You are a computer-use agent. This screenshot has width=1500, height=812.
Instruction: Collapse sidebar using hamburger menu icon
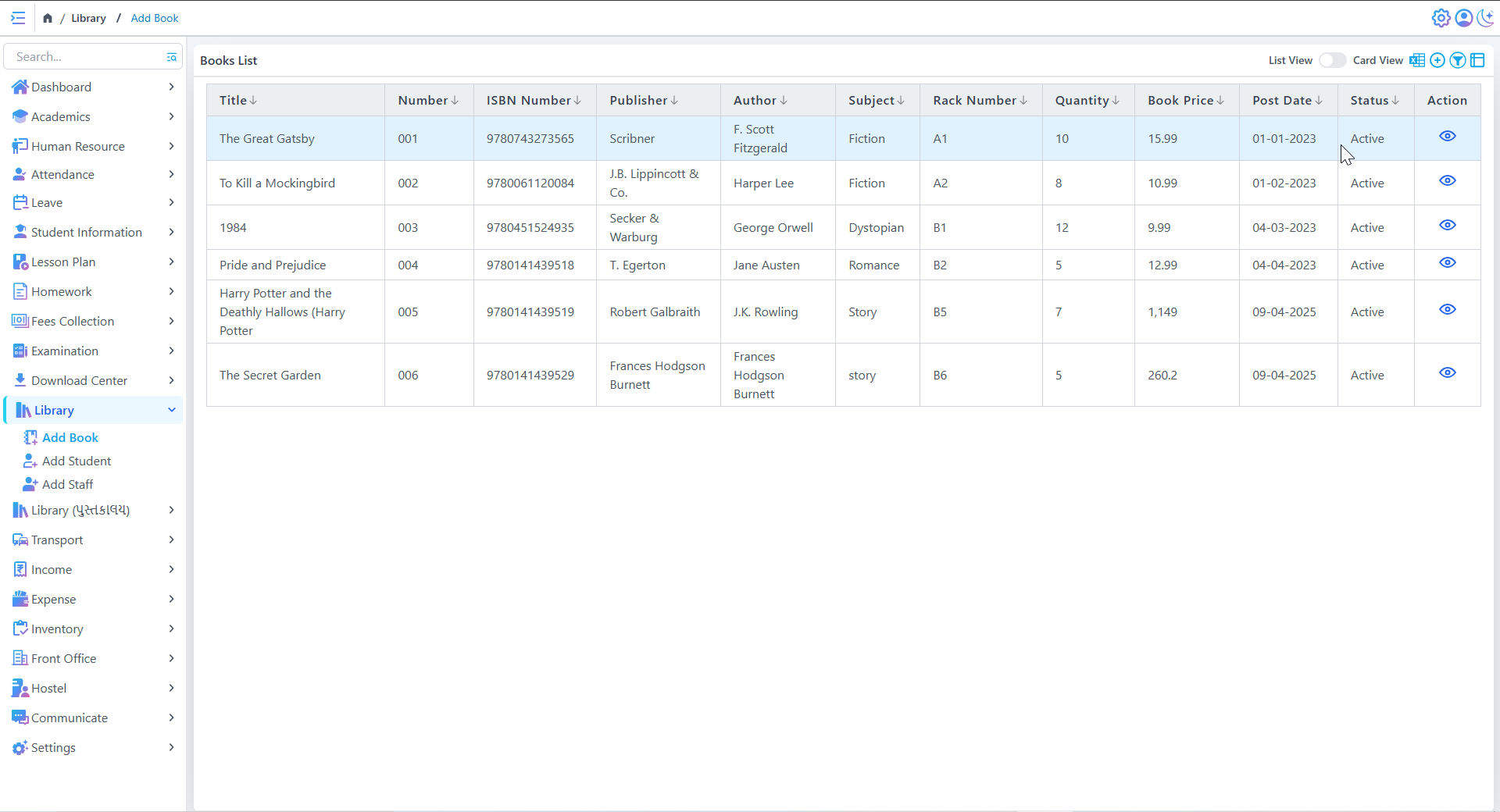[18, 18]
